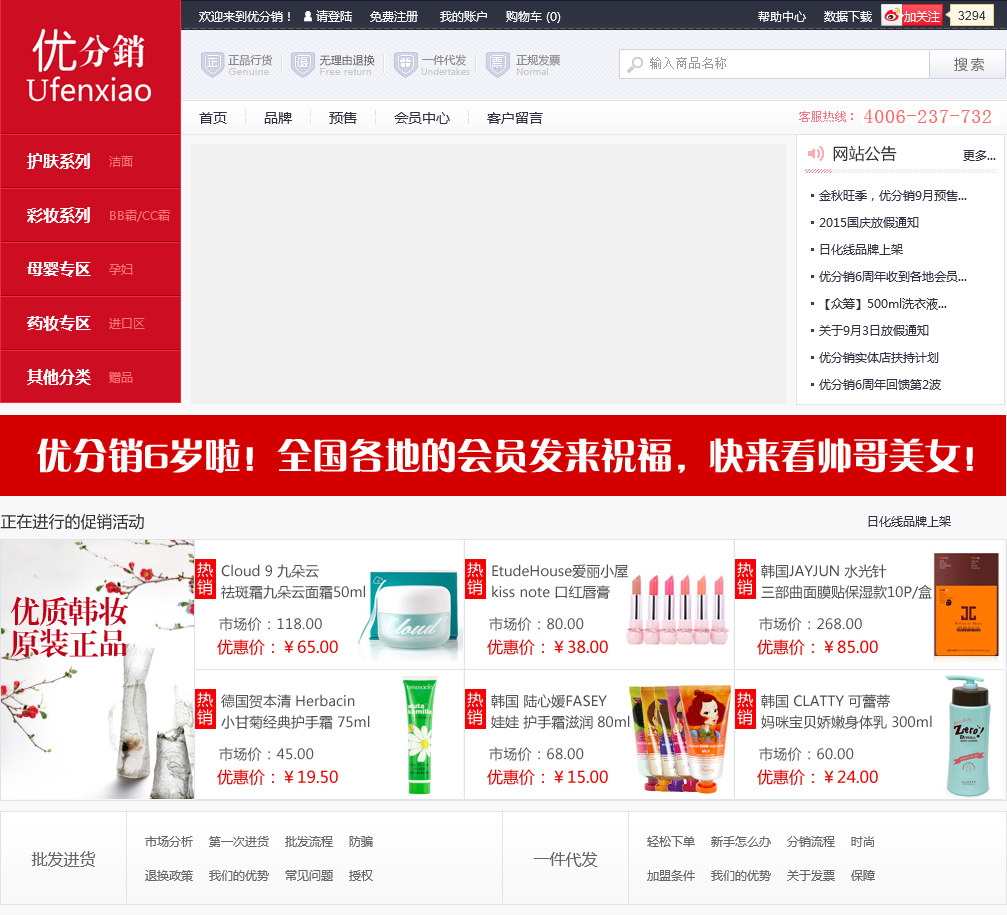Click 请登陆 to log in
This screenshot has height=915, width=1007.
(x=334, y=17)
